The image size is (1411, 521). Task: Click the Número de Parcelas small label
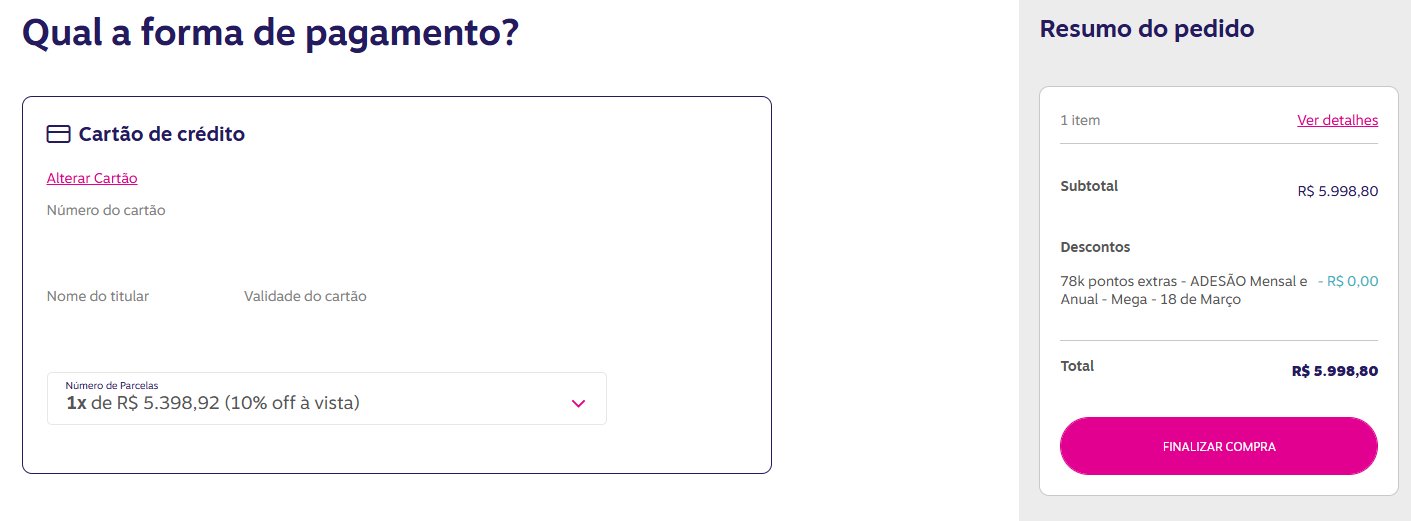tap(112, 385)
